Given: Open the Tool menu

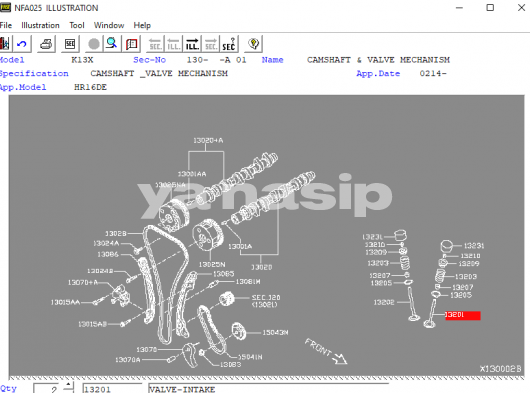Looking at the screenshot, I should coord(77,25).
